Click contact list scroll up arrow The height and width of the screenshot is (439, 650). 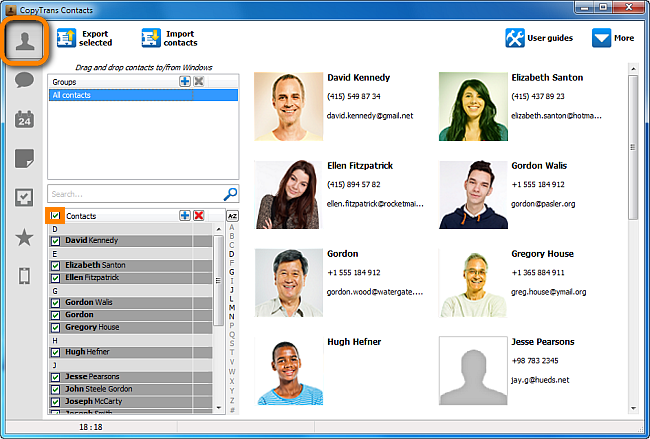pos(219,229)
